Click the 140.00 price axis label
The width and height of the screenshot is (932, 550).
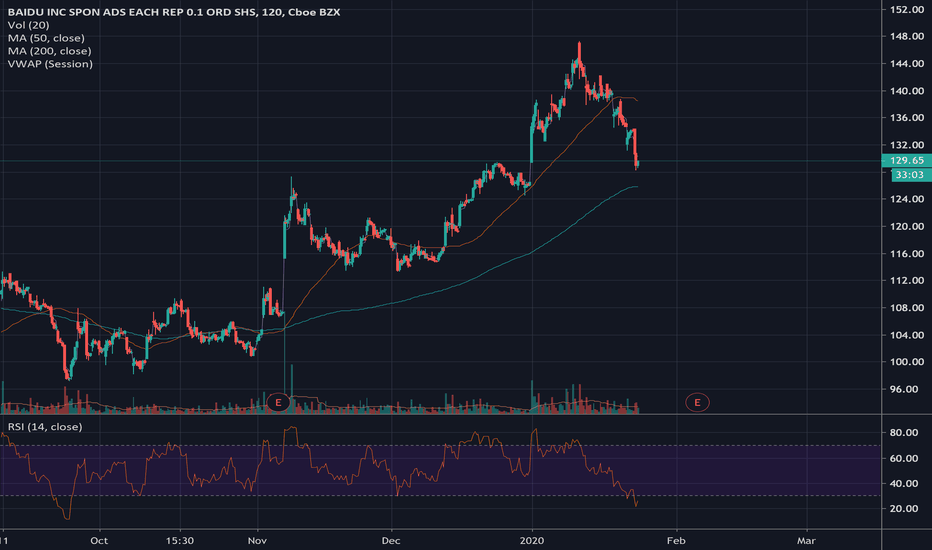906,91
